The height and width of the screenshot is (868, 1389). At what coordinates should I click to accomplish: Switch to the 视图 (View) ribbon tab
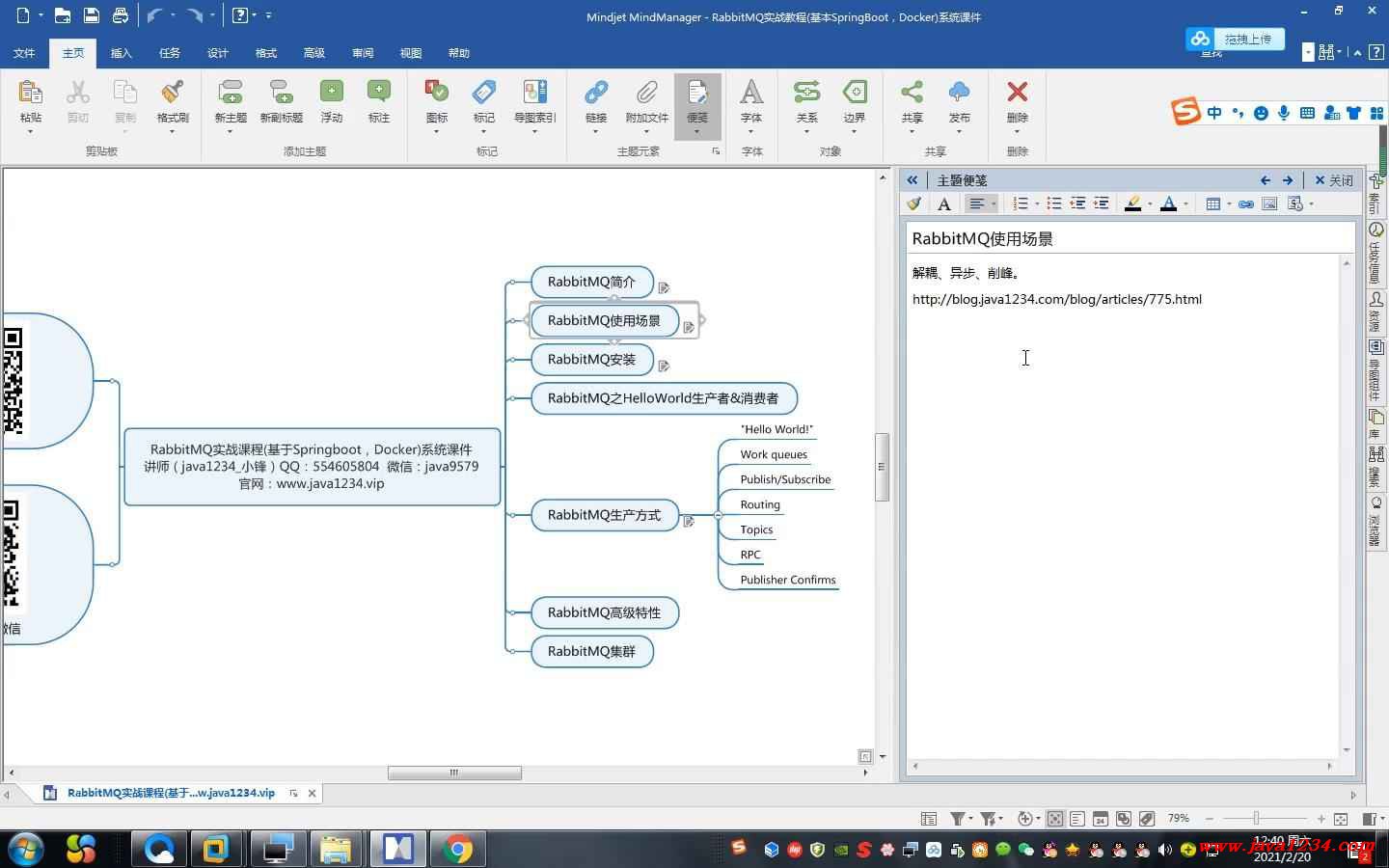coord(411,53)
